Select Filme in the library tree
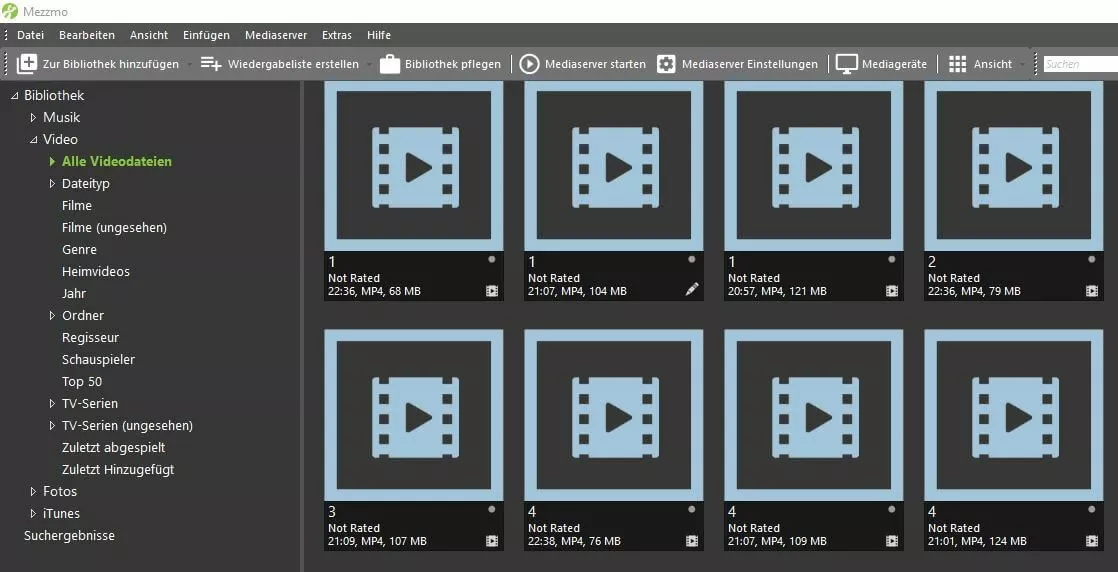The height and width of the screenshot is (572, 1118). 77,205
